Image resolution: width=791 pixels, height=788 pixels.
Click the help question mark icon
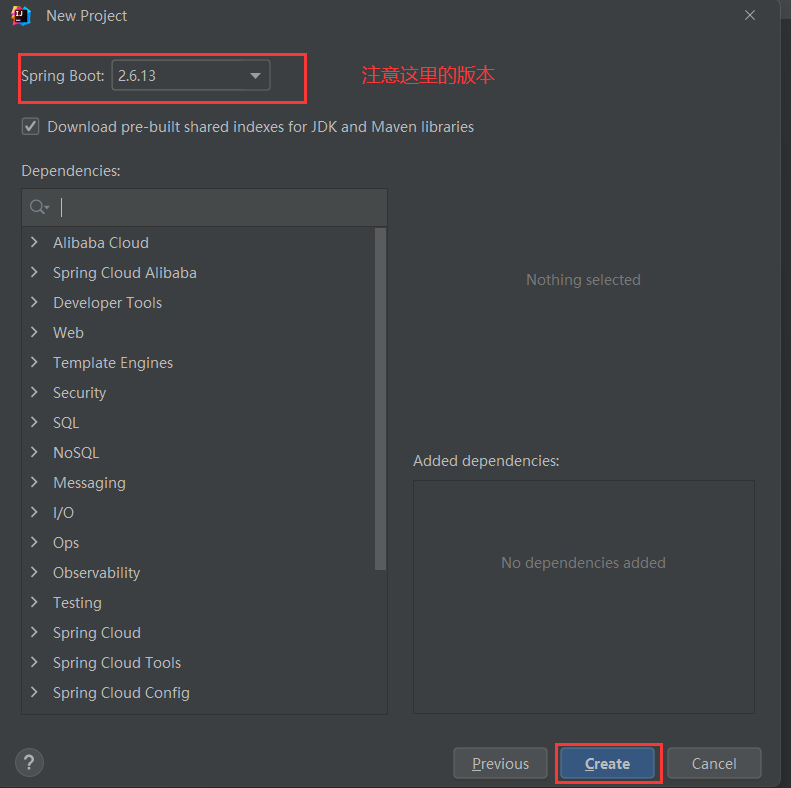pos(29,762)
